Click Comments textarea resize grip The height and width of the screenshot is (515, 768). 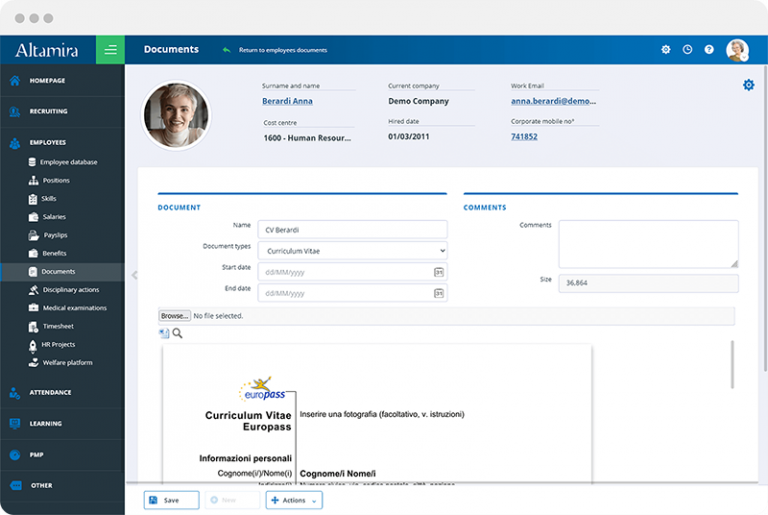(734, 264)
